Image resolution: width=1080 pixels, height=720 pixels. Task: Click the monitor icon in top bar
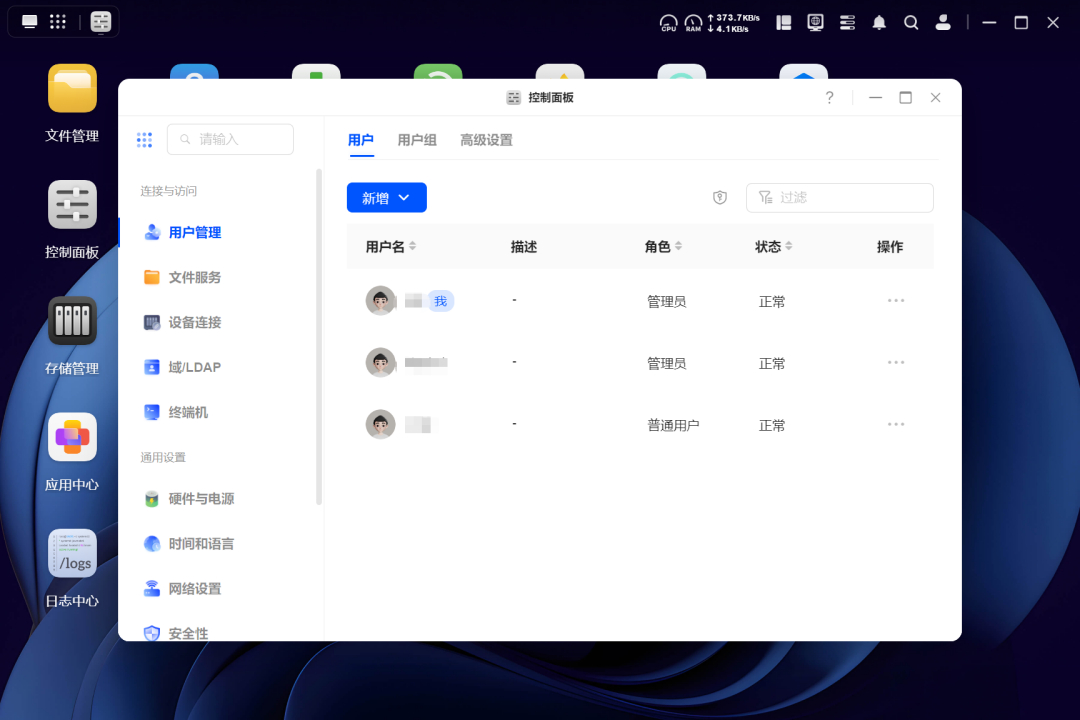coord(816,23)
